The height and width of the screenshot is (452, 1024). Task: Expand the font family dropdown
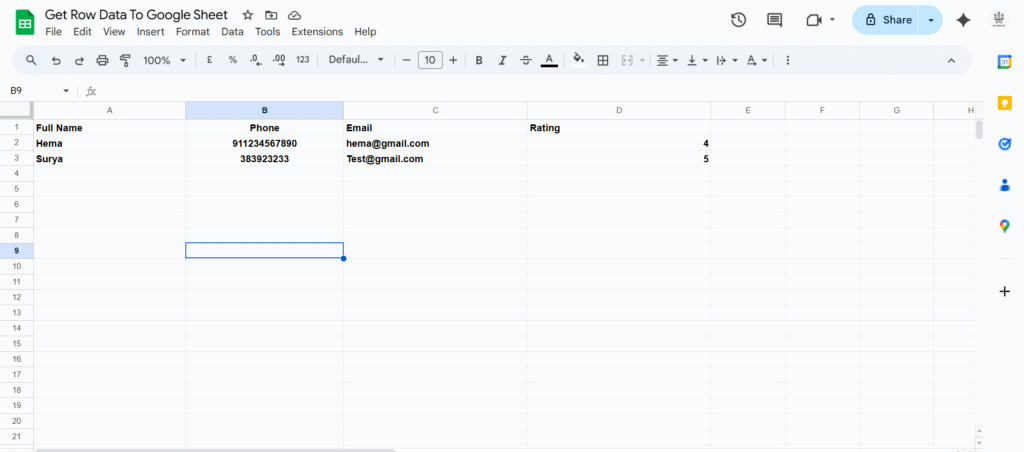tap(356, 60)
